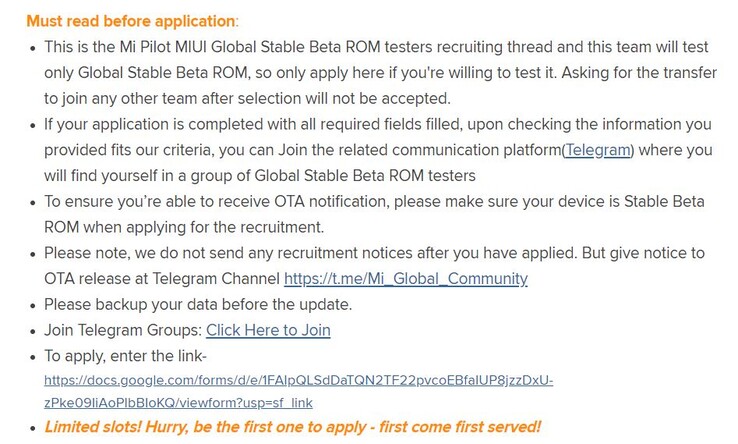Click the link line ending "viewform?usp=sf_link"

coord(178,403)
